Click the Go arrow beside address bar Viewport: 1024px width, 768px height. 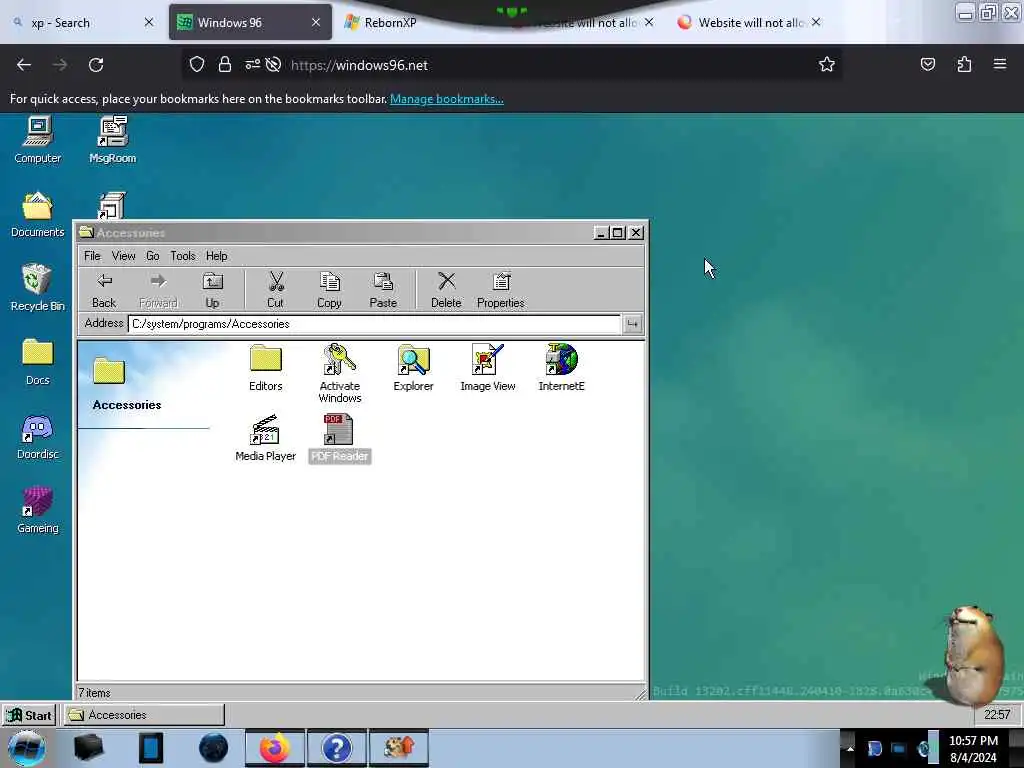tap(632, 324)
